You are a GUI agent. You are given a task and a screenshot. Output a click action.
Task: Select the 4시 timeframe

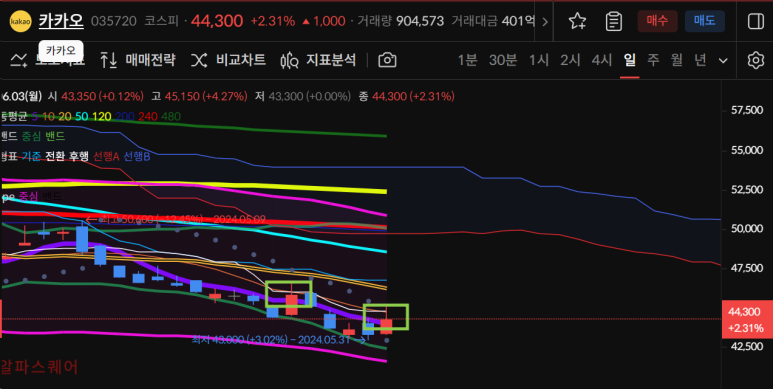pos(601,60)
